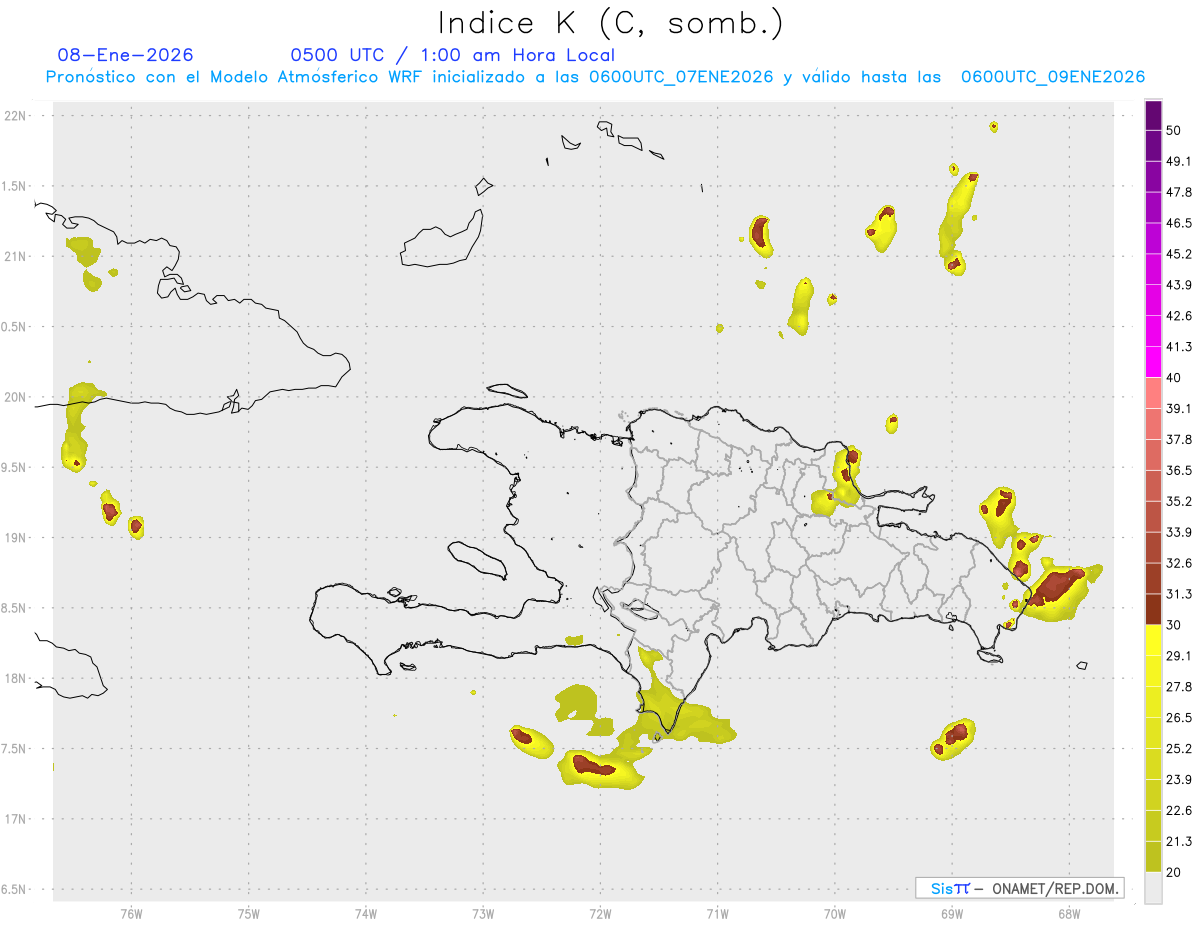
Task: Click the '70W' longitude axis label
Action: click(835, 913)
